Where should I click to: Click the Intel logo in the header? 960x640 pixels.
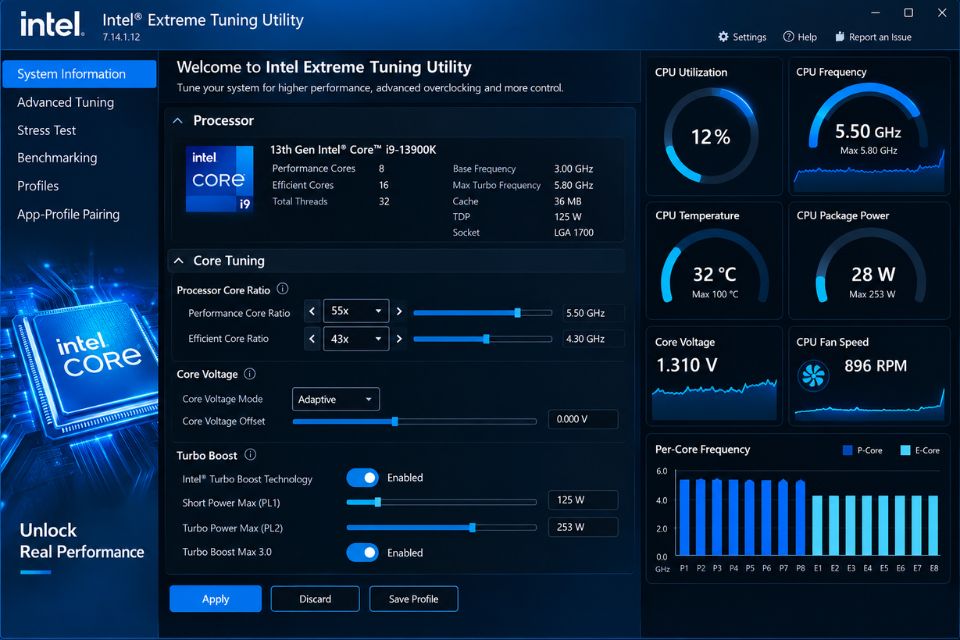point(51,24)
